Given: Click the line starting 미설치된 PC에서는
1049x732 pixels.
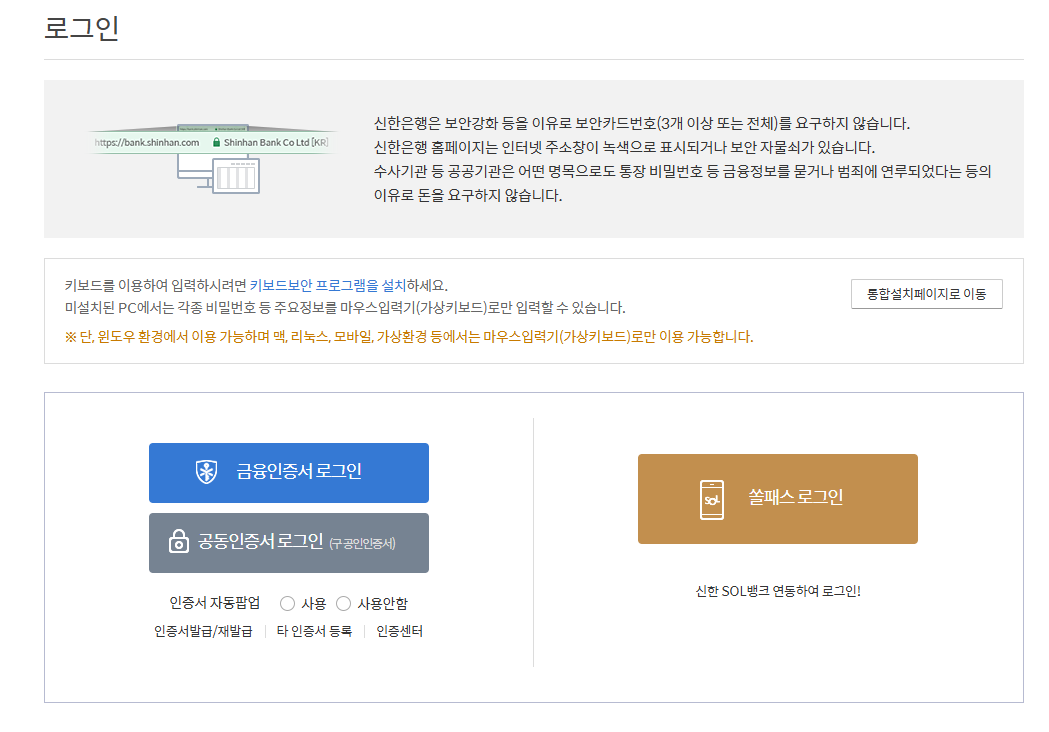Looking at the screenshot, I should pos(345,308).
